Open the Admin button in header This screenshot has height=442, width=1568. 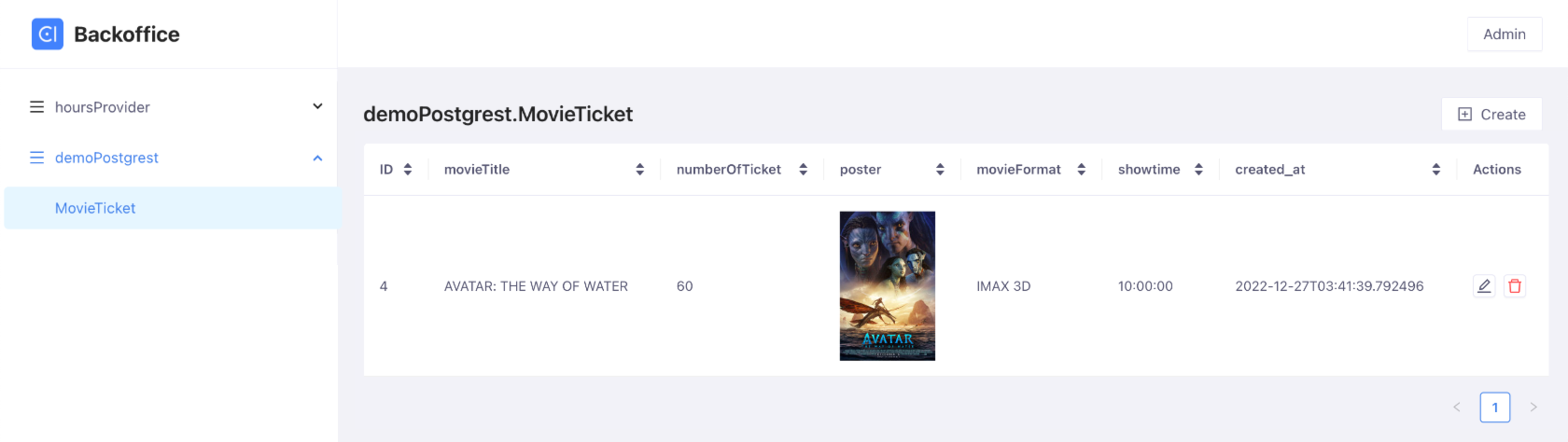(x=1504, y=35)
